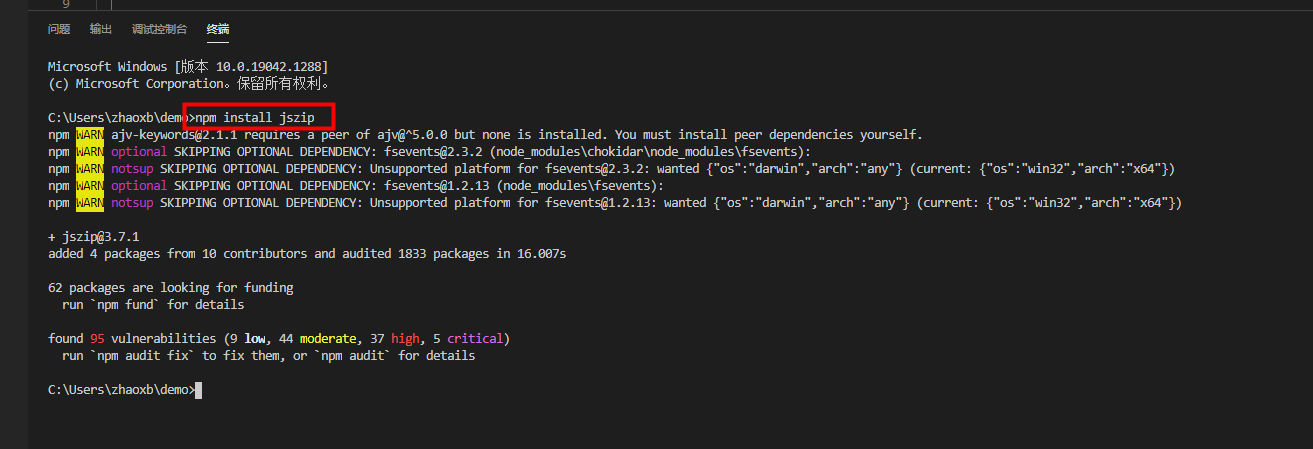Click the editor line number 9

click(x=66, y=4)
